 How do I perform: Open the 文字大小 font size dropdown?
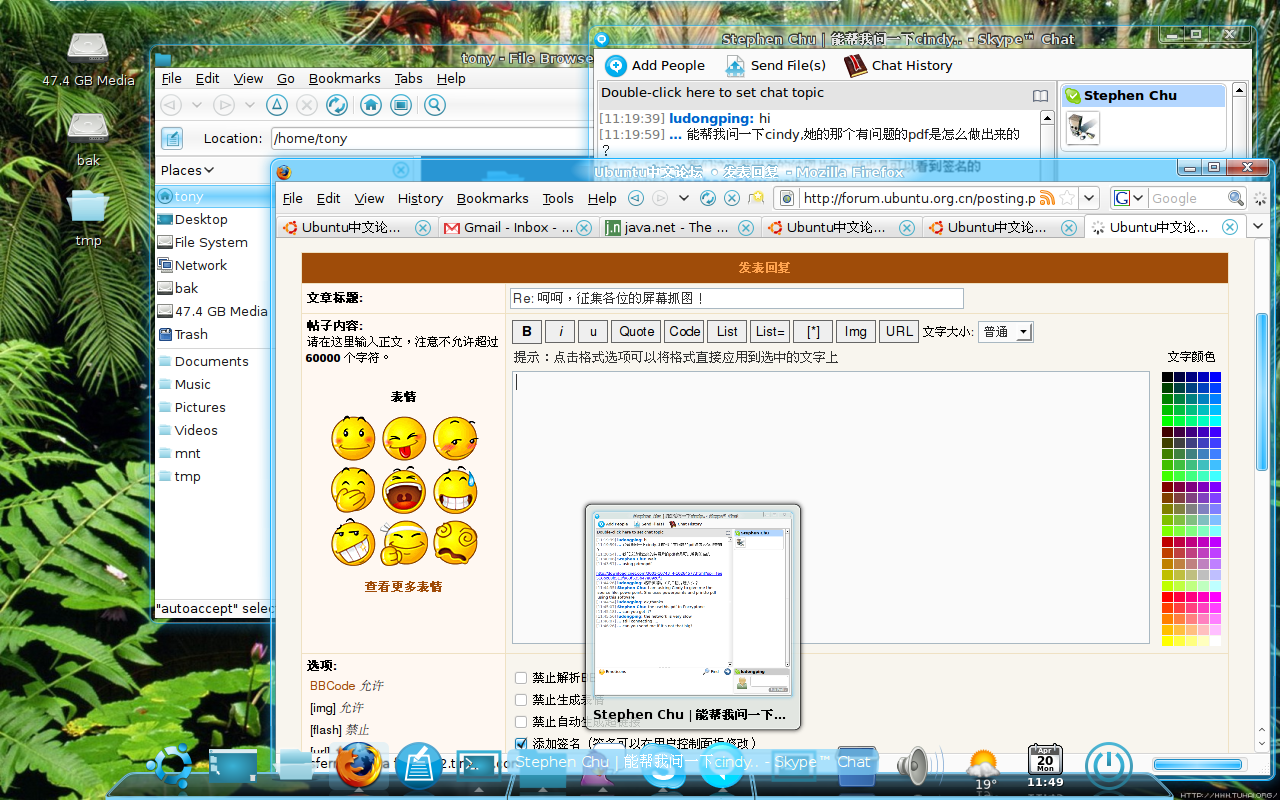pos(1006,332)
